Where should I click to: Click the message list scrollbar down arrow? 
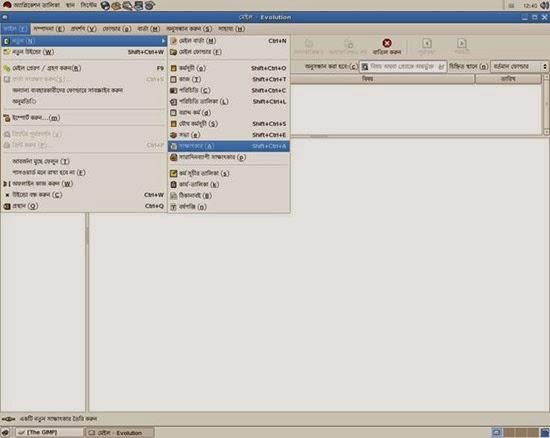546,132
